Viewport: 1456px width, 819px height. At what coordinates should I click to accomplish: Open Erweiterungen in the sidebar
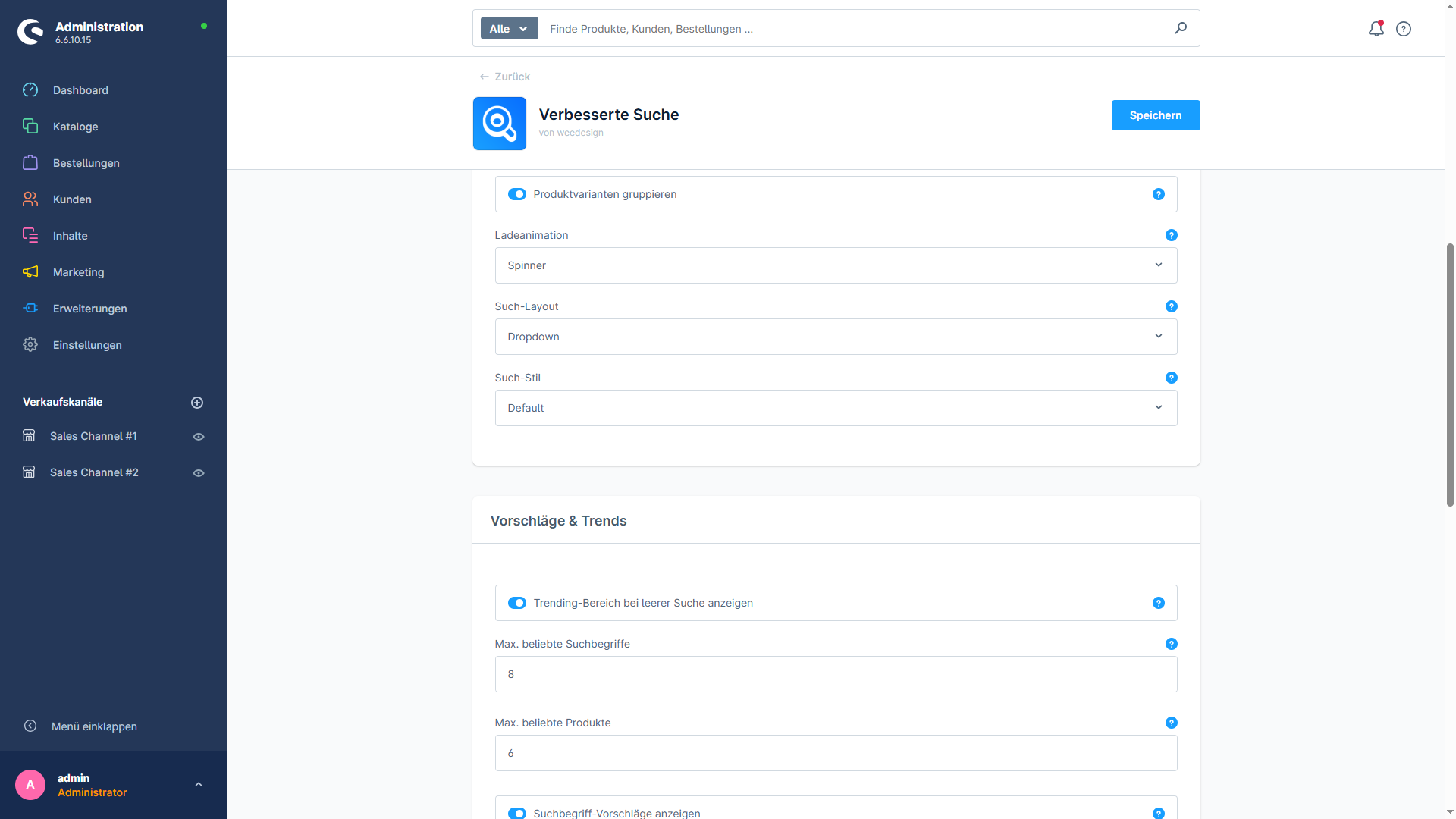coord(89,309)
